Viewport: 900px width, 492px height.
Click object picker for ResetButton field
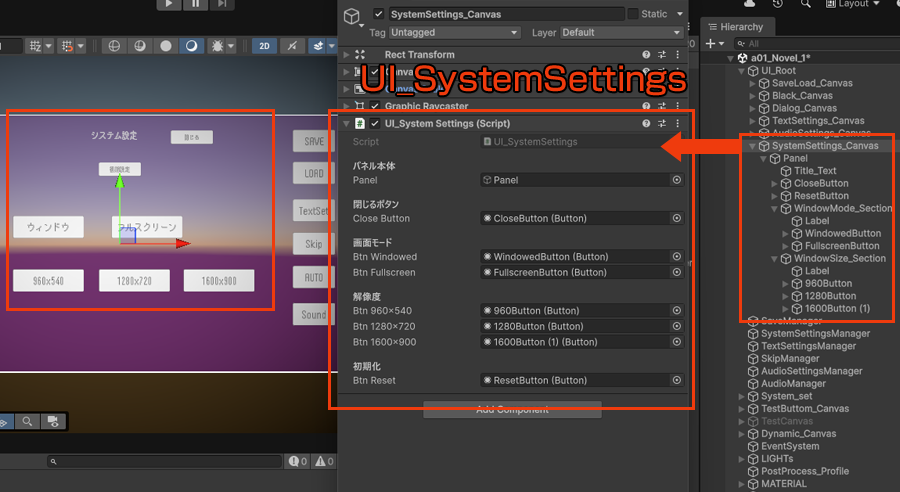coord(676,380)
